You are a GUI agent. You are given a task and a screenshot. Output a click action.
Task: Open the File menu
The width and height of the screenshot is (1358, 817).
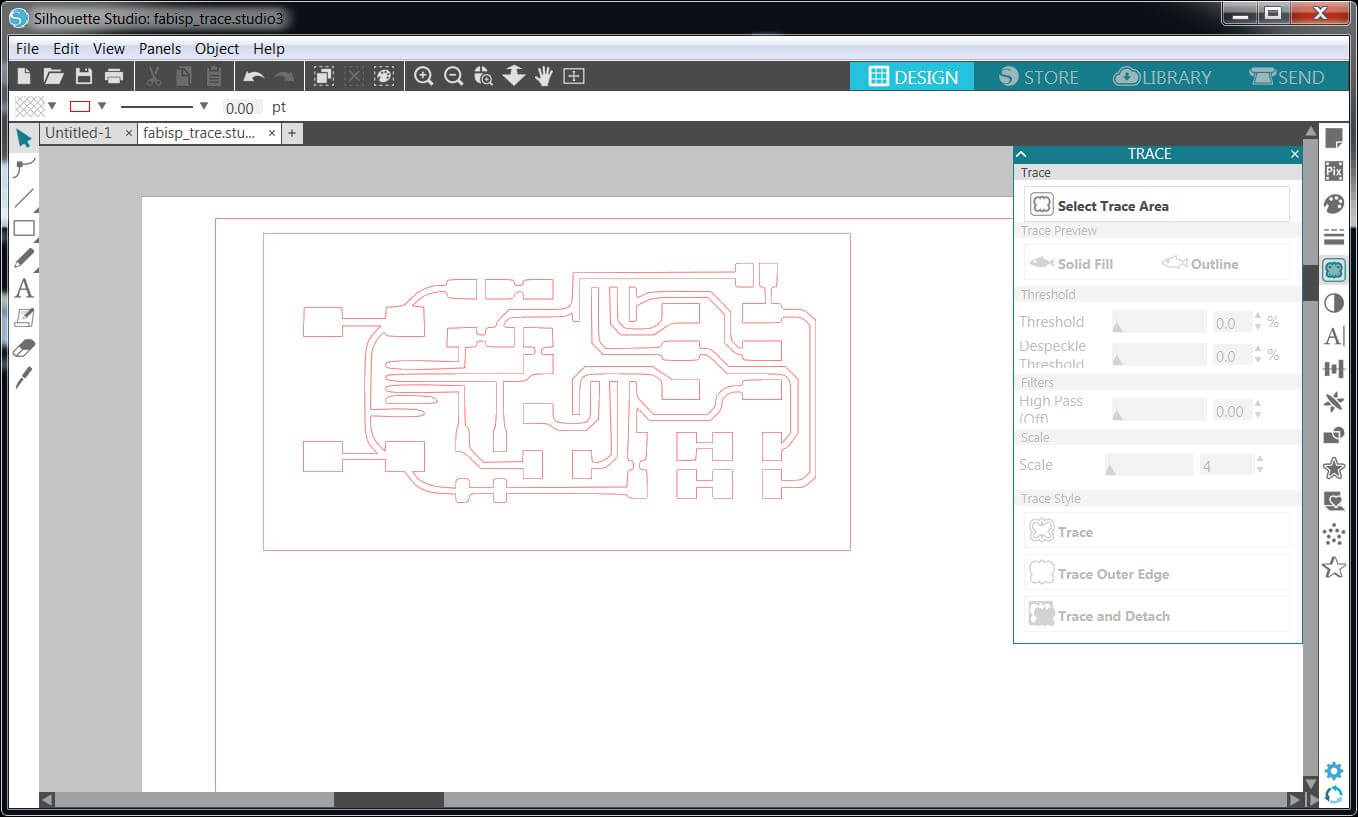point(27,48)
